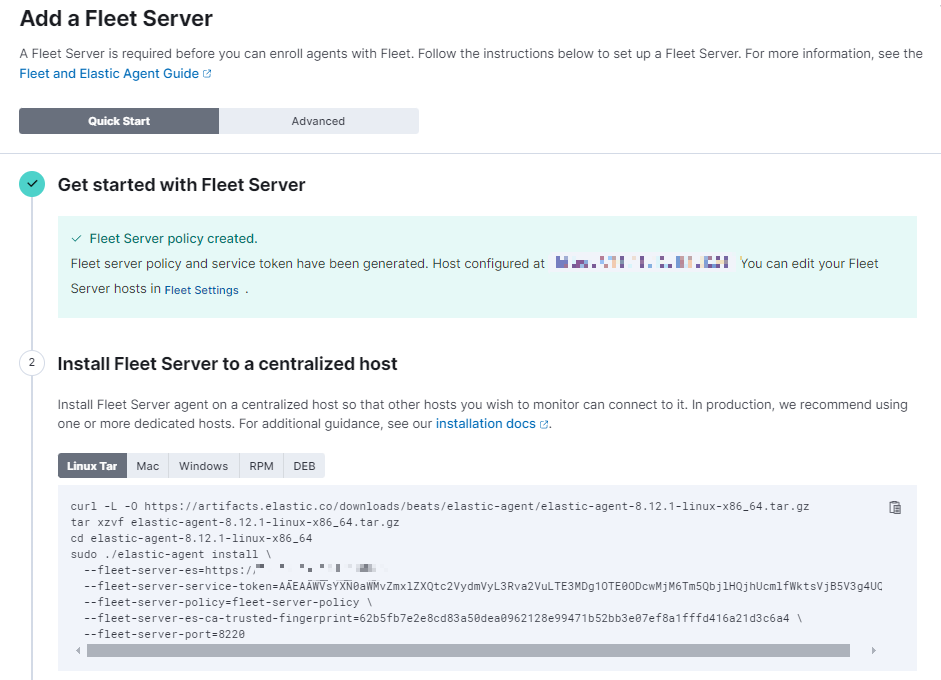941x680 pixels.
Task: Click the --fleet-server-policy line
Action: point(228,602)
